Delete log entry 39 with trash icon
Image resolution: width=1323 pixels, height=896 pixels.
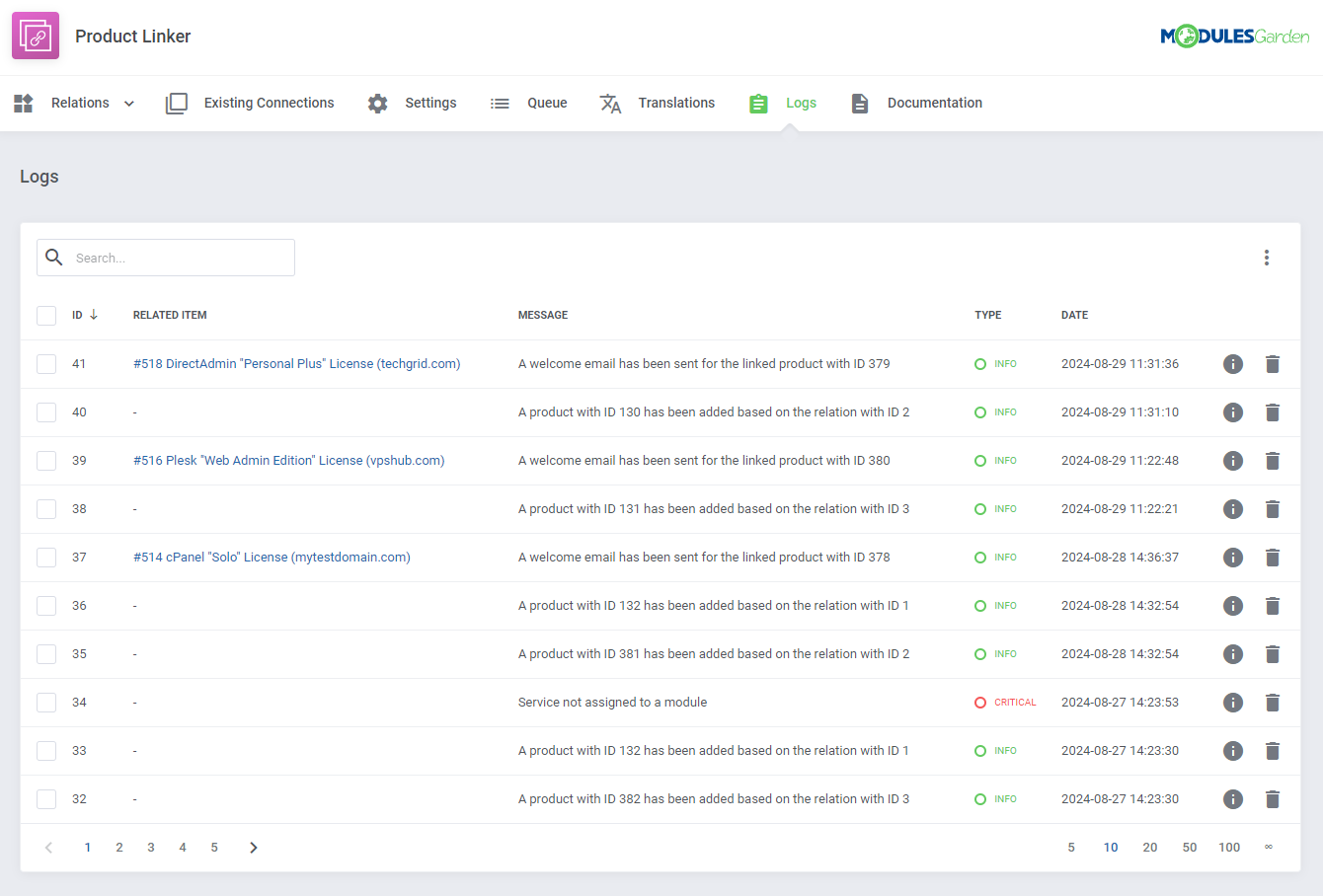[x=1273, y=461]
